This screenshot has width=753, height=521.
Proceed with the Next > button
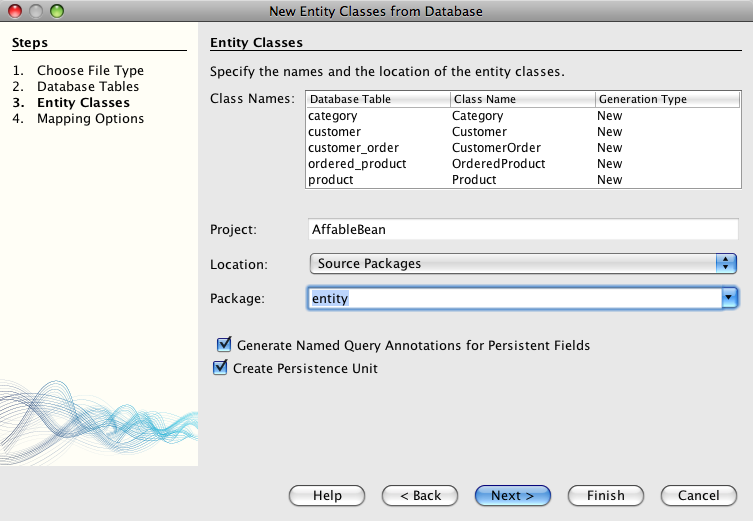(x=512, y=495)
